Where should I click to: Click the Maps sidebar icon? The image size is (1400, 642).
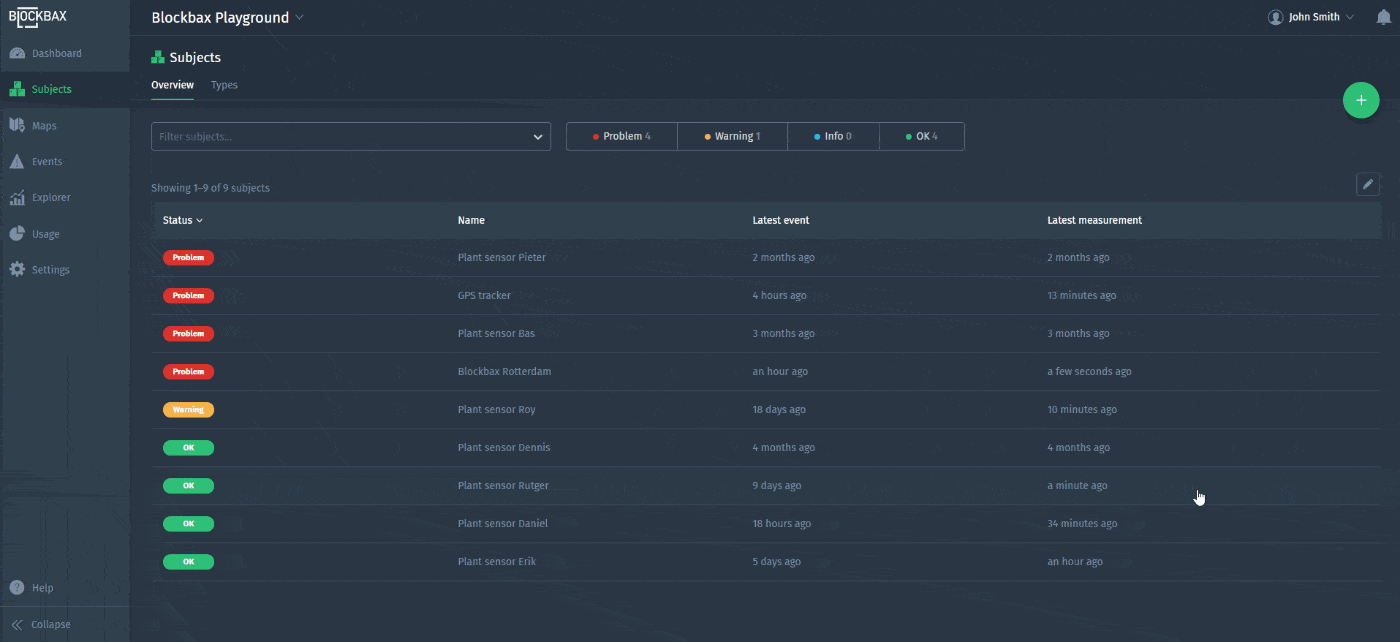point(17,125)
